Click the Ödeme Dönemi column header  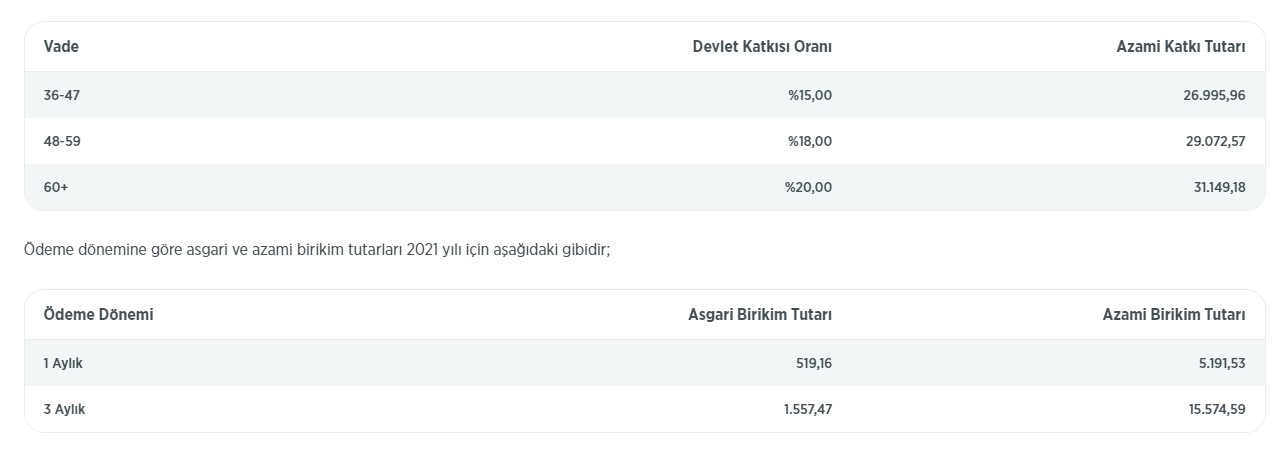point(98,314)
